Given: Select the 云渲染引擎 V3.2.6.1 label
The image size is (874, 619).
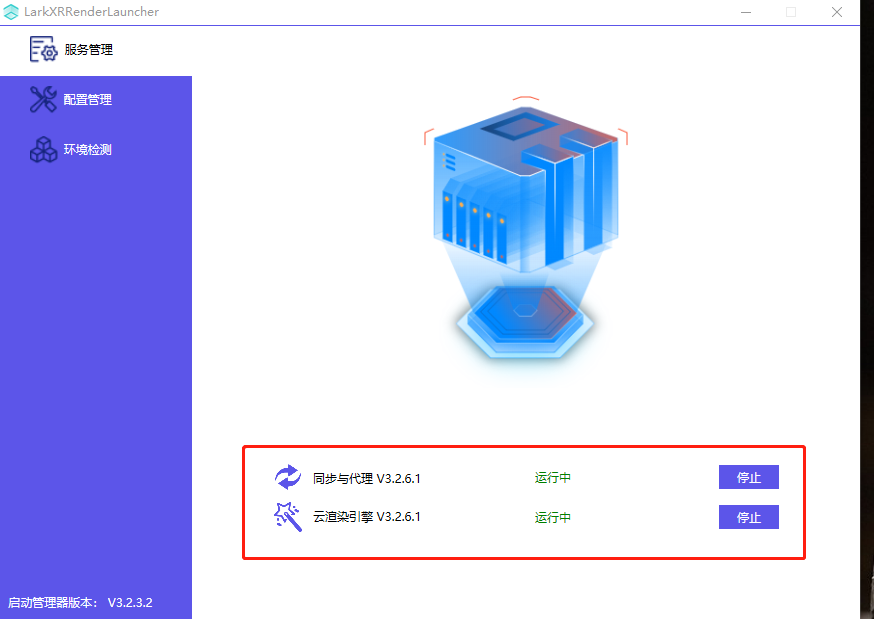Looking at the screenshot, I should point(366,517).
